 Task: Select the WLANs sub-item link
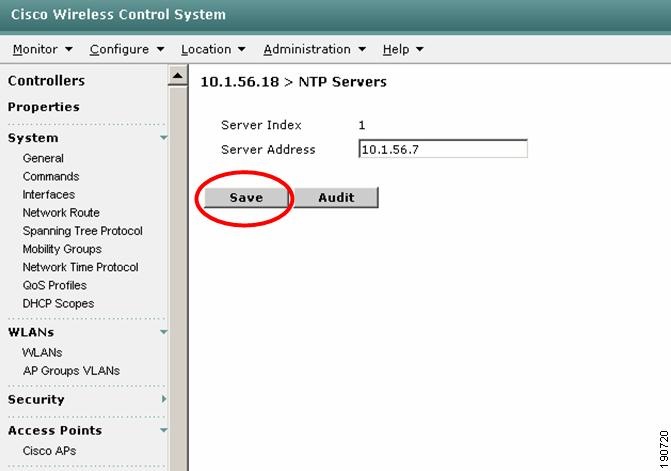coord(42,353)
